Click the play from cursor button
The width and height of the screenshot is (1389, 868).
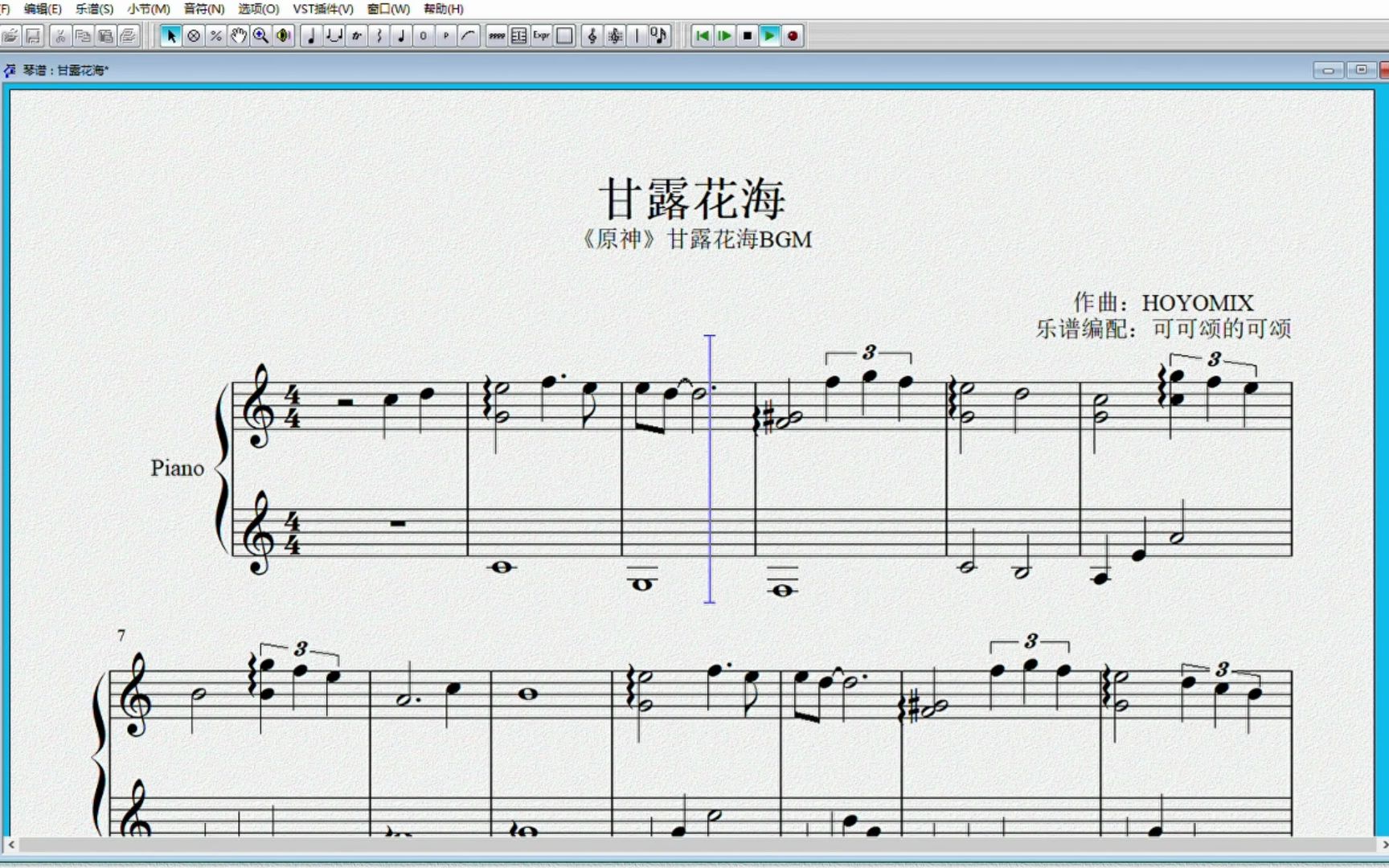click(725, 35)
